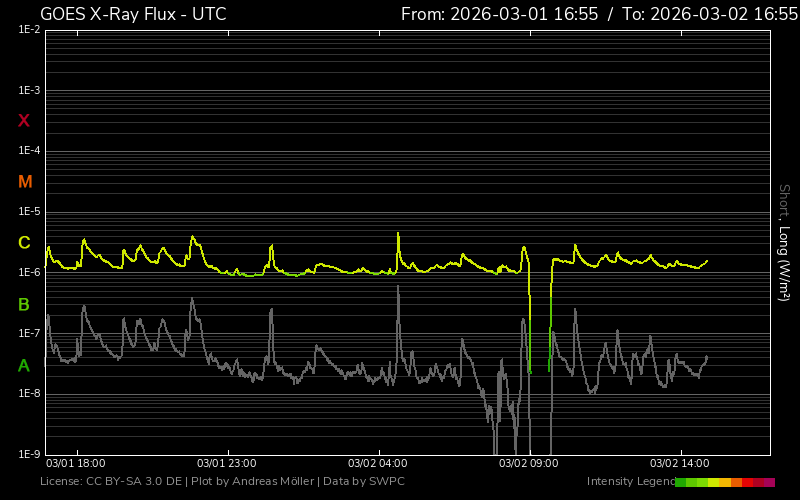Click the orange M flare class label
This screenshot has width=800, height=500.
[x=25, y=182]
